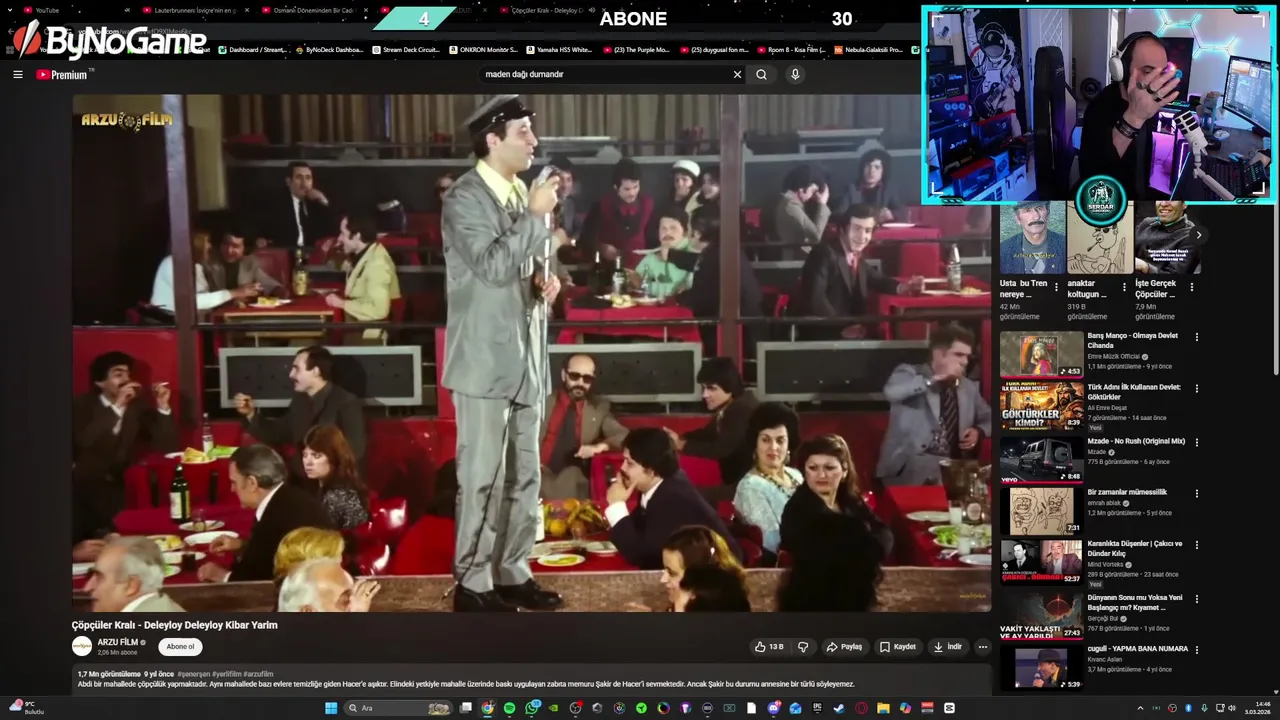The width and height of the screenshot is (1280, 720).
Task: Open Windows Start menu
Action: [x=331, y=708]
